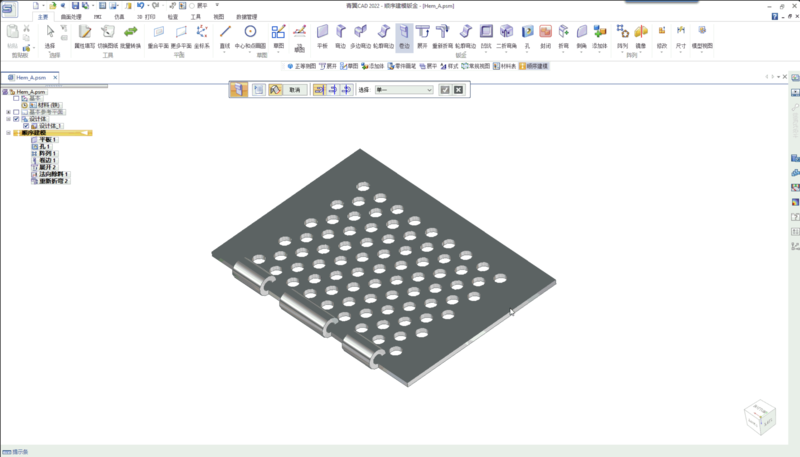Click the 取消 button in command bar

point(293,90)
